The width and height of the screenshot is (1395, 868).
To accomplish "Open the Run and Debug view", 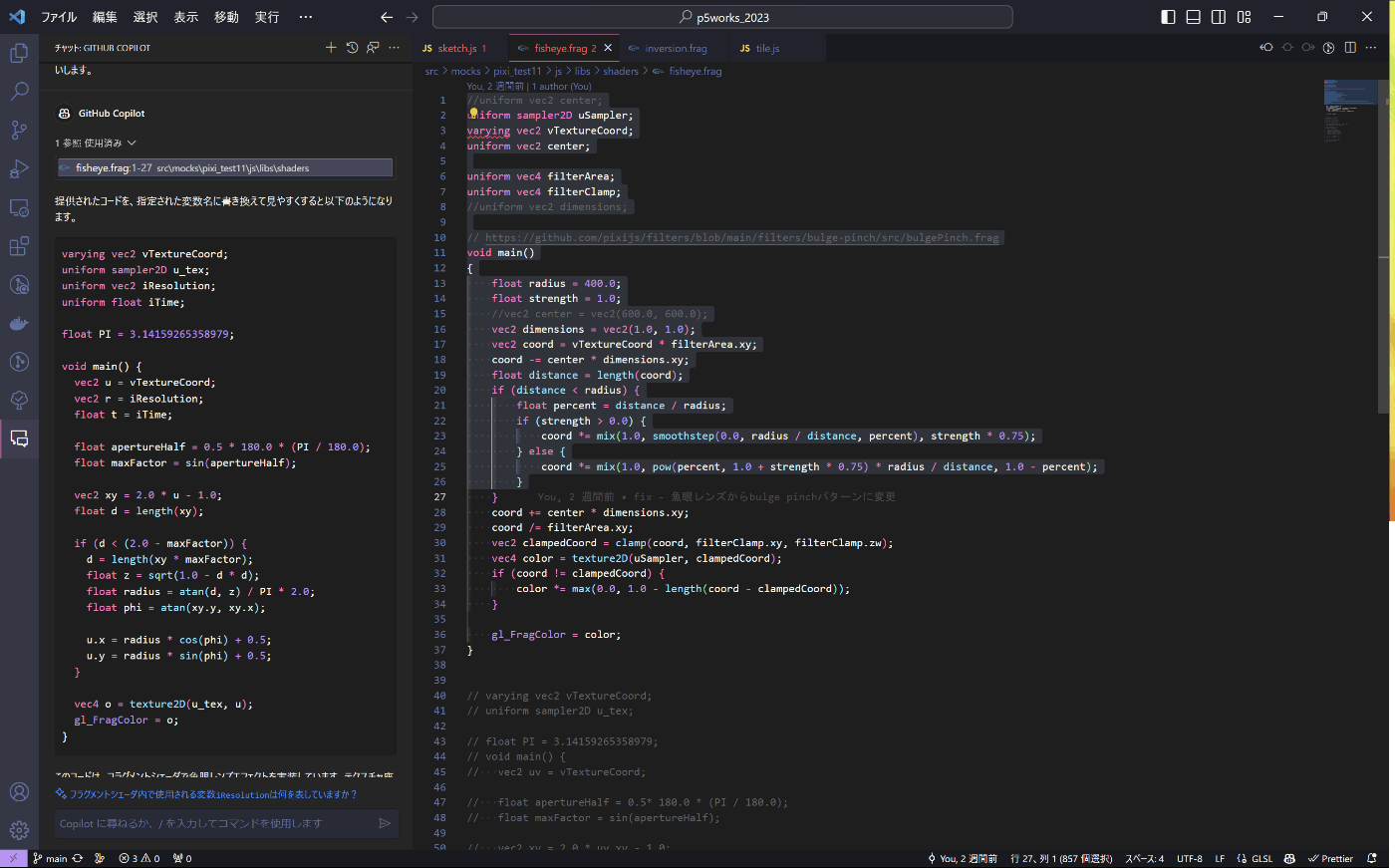I will click(x=19, y=169).
